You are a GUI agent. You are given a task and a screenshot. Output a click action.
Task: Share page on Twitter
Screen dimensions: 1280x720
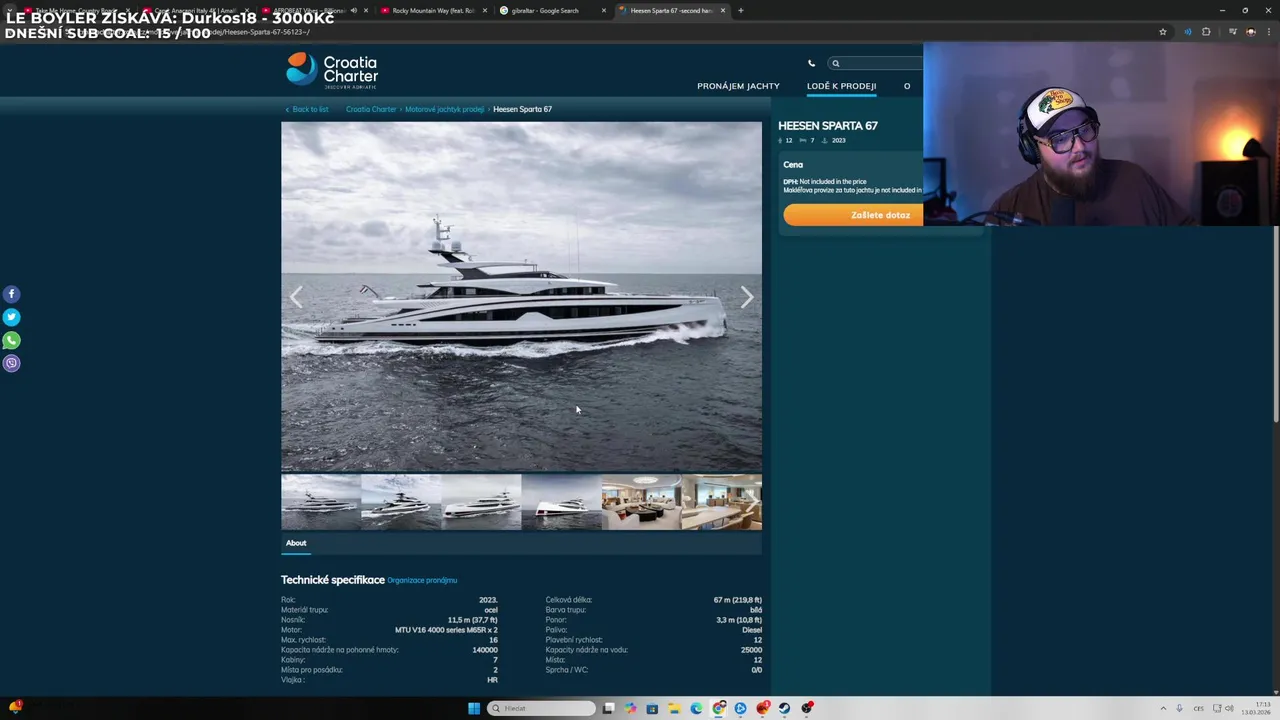pos(11,317)
